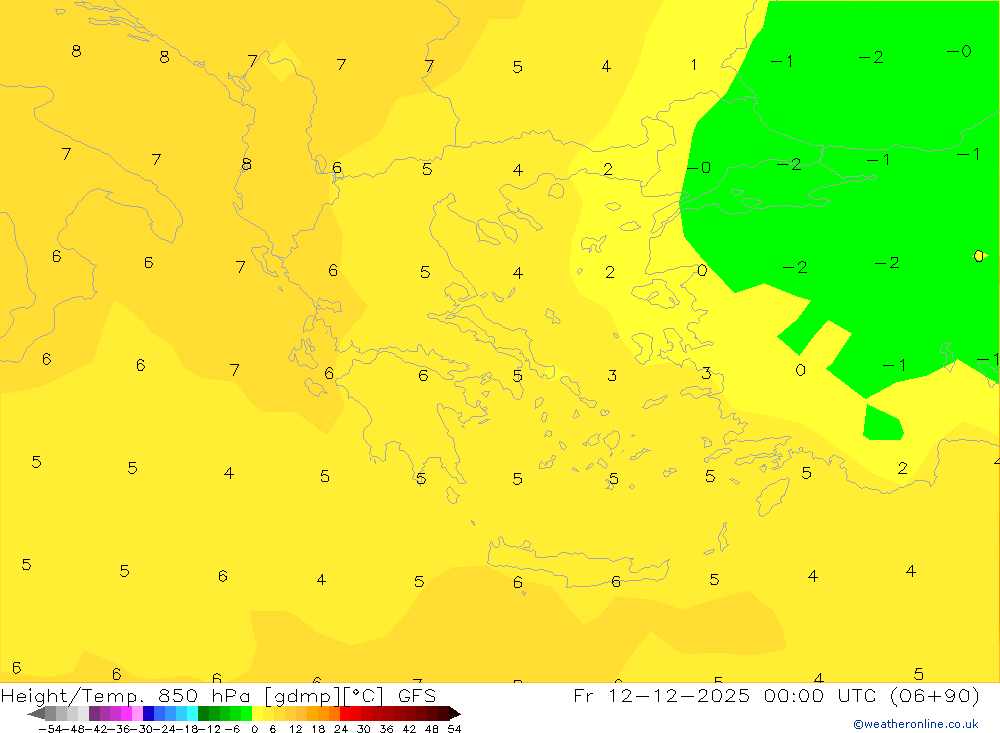
Task: Click the '[gdmp]' unit label
Action: pos(303,695)
